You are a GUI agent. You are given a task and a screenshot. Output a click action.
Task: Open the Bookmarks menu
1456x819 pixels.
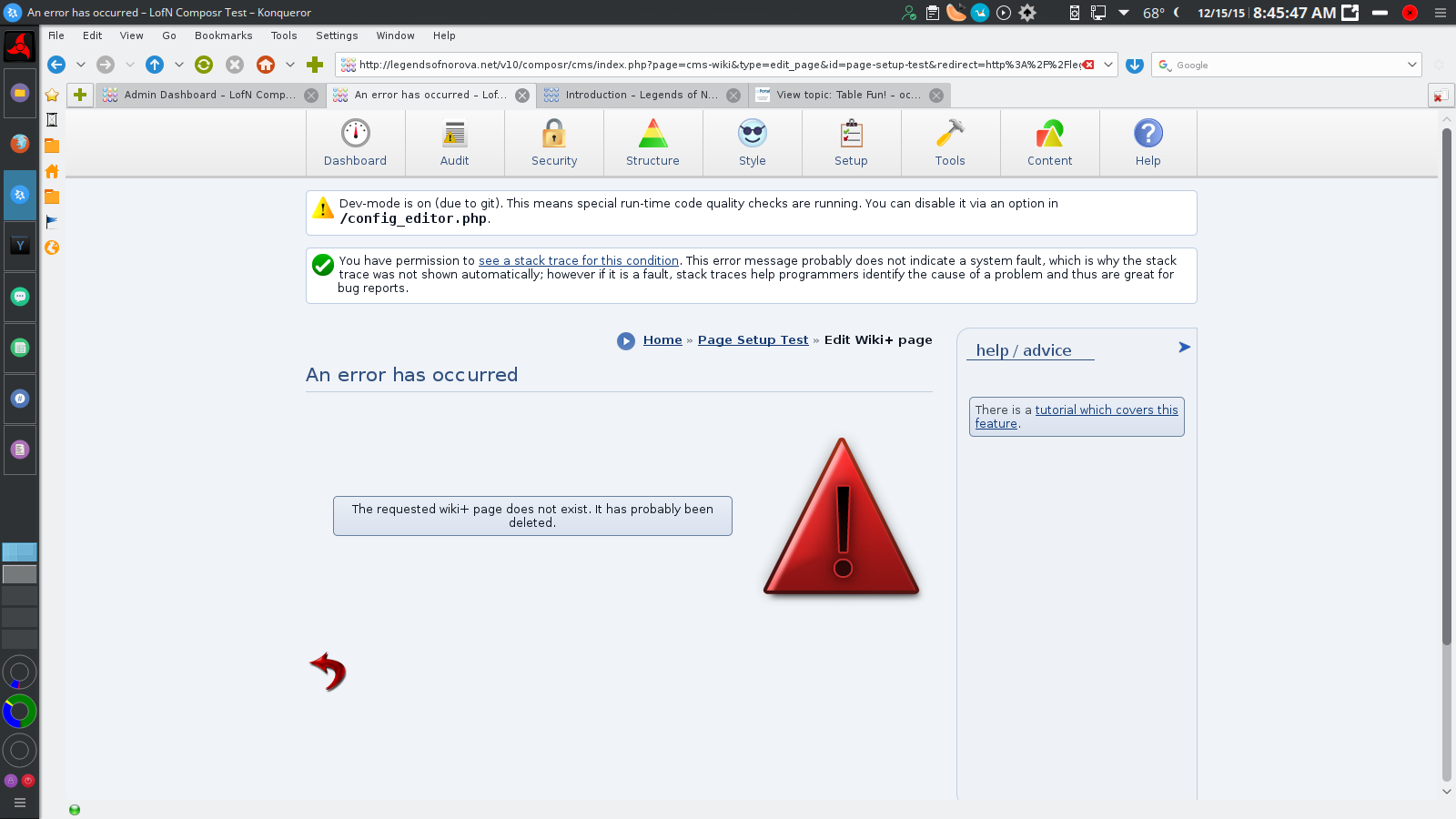[223, 35]
